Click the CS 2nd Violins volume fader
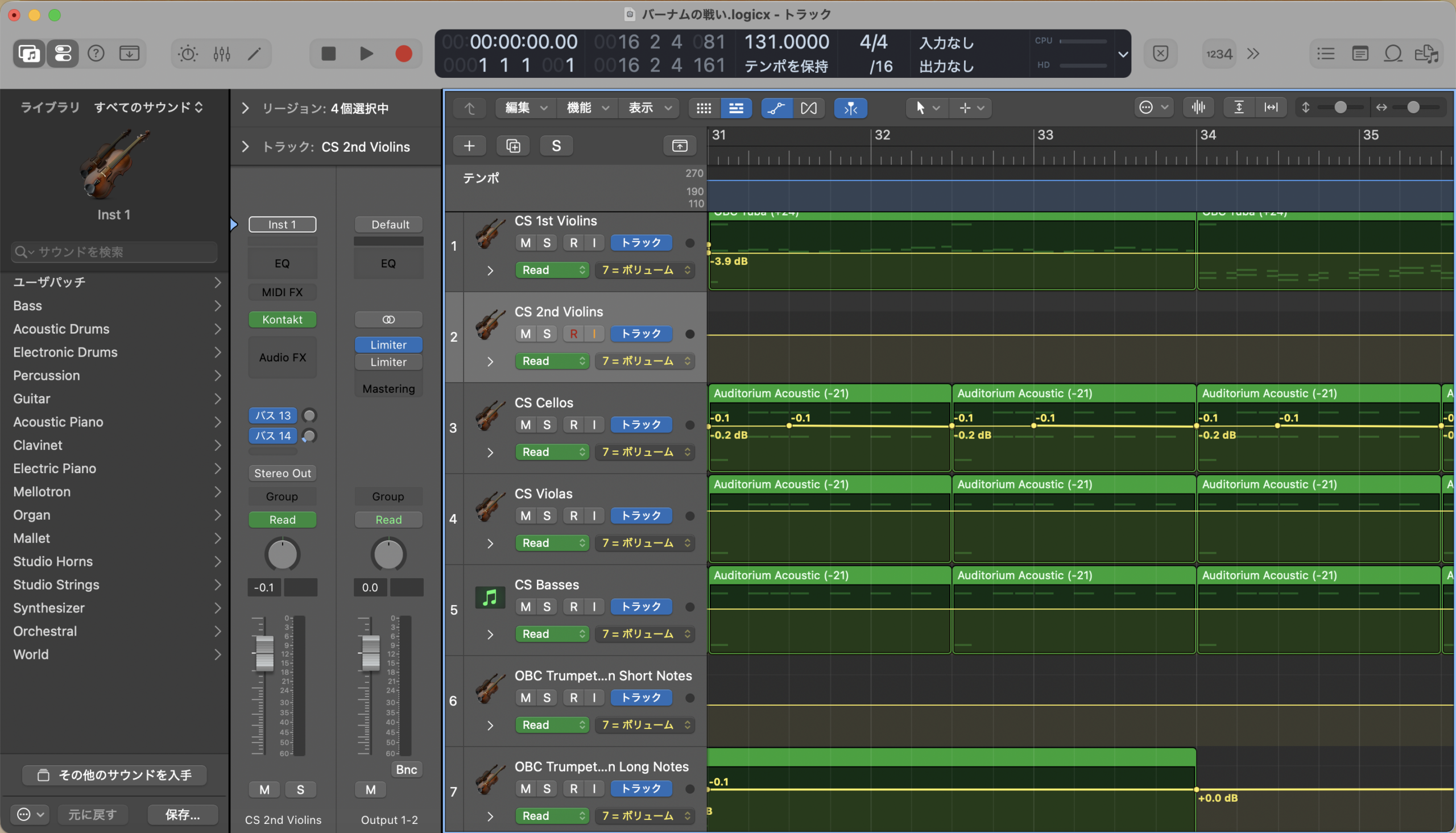The height and width of the screenshot is (833, 1456). 264,653
